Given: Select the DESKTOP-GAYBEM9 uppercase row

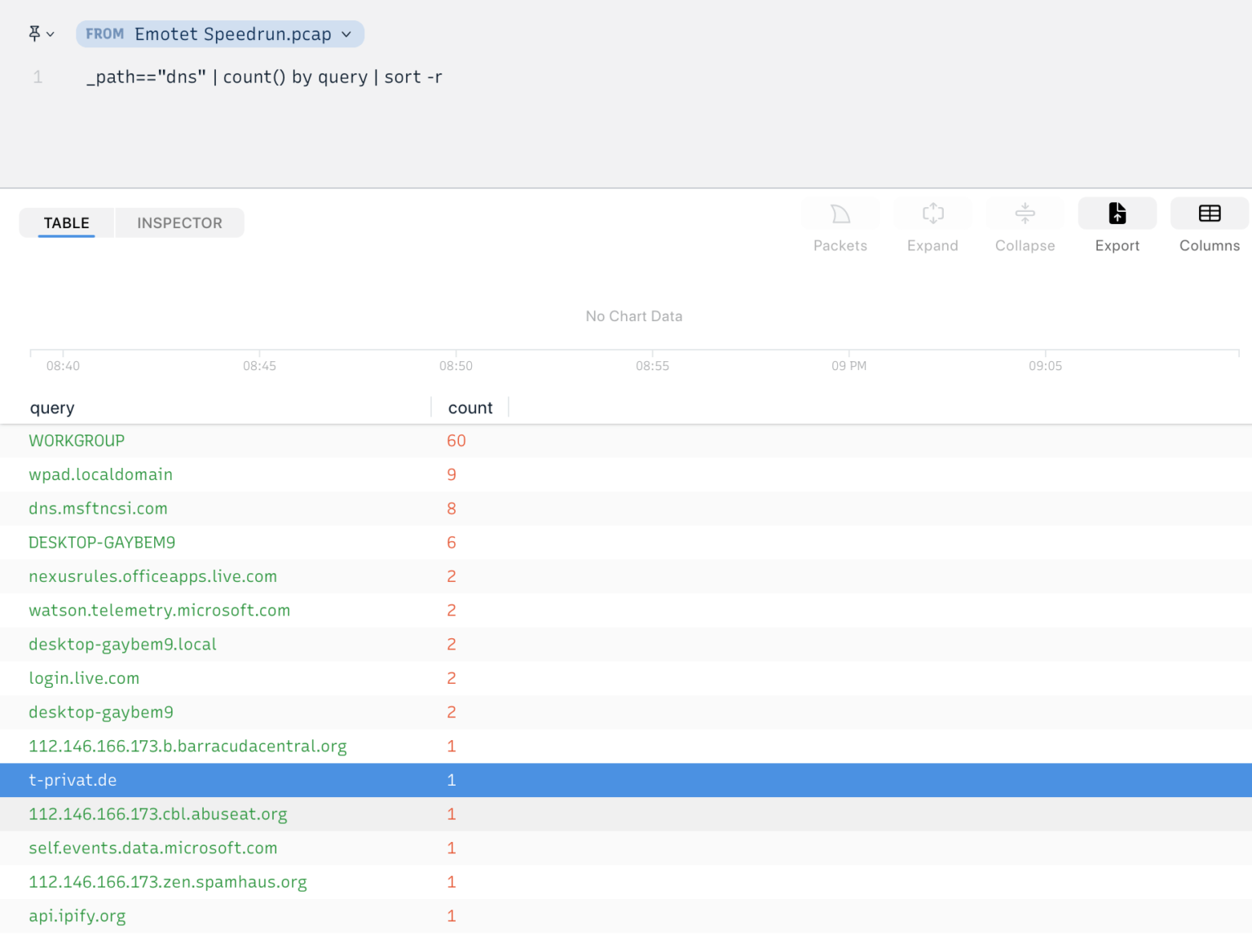Looking at the screenshot, I should [x=626, y=543].
